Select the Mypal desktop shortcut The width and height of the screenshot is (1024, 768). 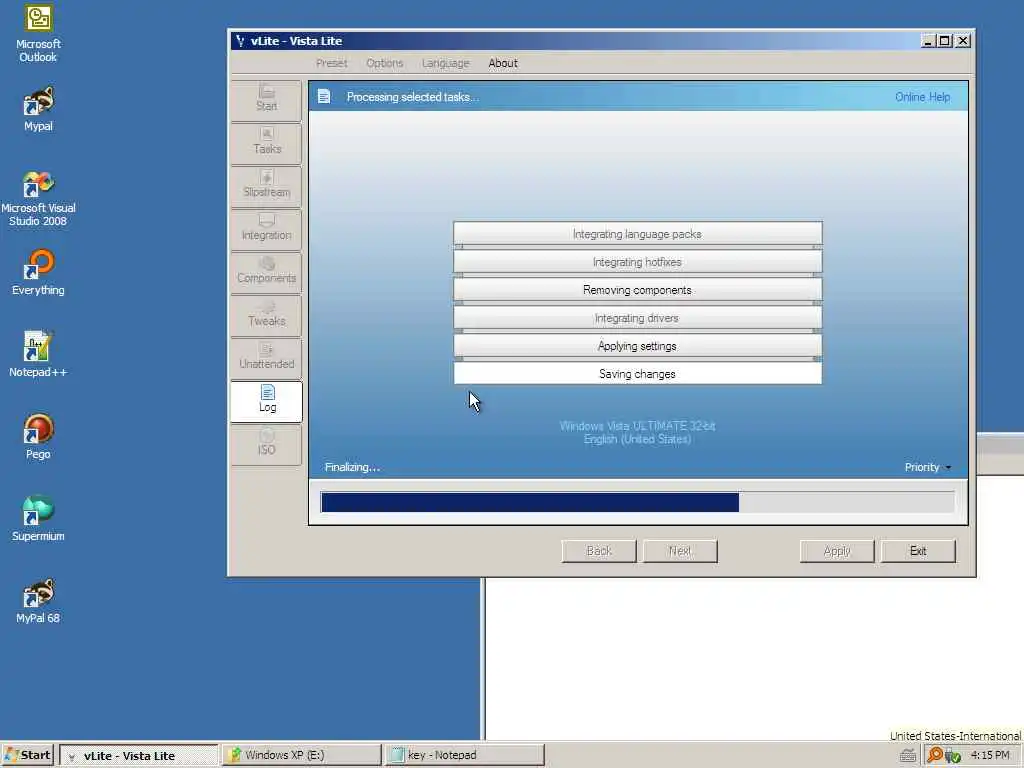click(x=38, y=109)
